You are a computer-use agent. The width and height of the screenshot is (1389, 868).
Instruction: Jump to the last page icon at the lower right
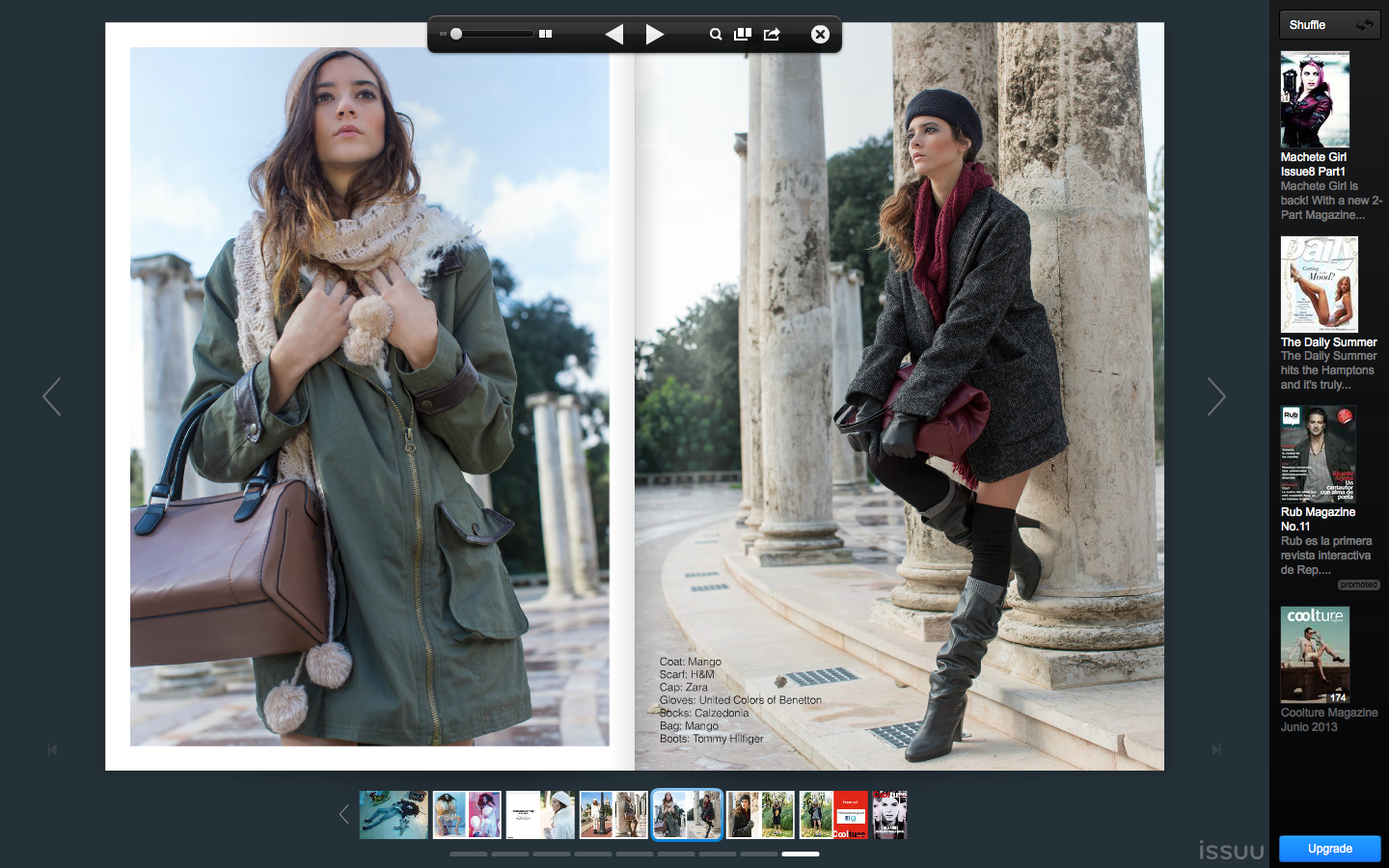(x=1216, y=749)
